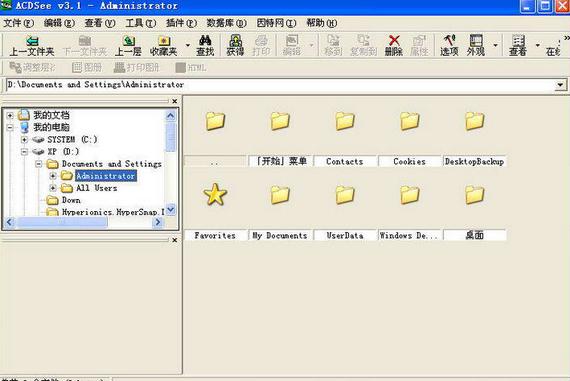Expand the SYSTEM (C:) drive node
The height and width of the screenshot is (381, 570).
(x=24, y=140)
